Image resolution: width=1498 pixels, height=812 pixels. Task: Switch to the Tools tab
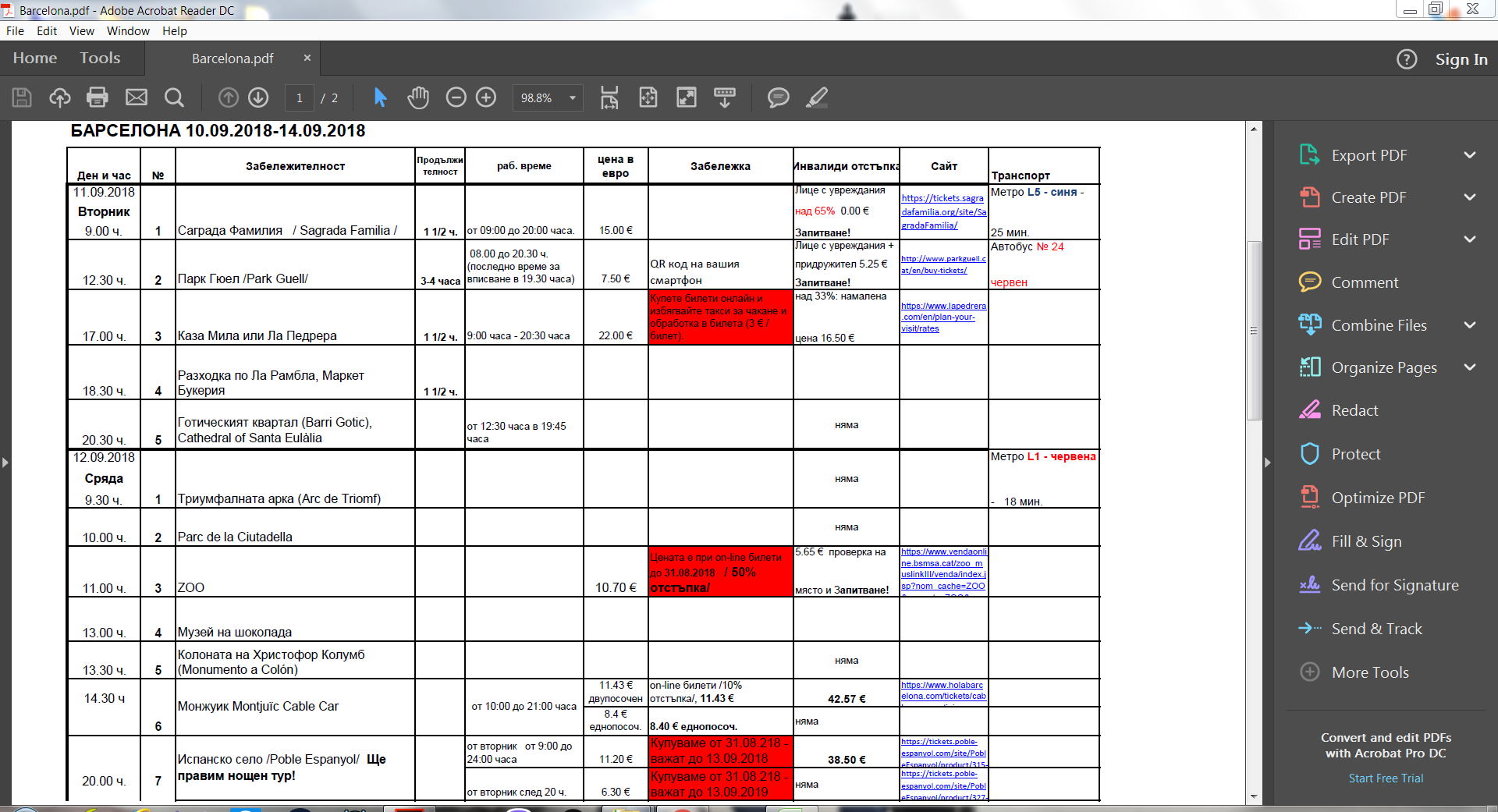pos(100,59)
